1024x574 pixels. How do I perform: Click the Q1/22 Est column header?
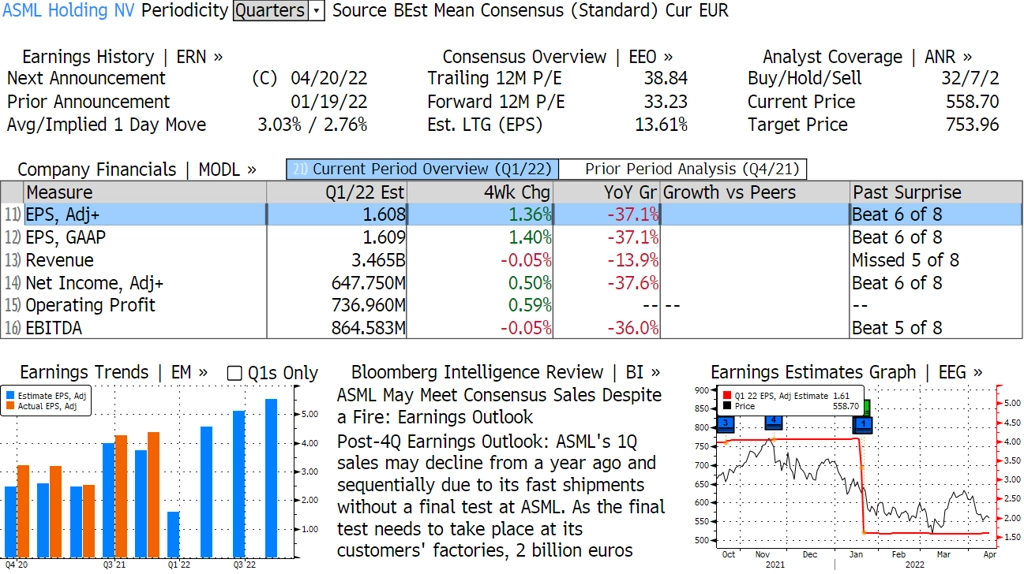[x=336, y=193]
